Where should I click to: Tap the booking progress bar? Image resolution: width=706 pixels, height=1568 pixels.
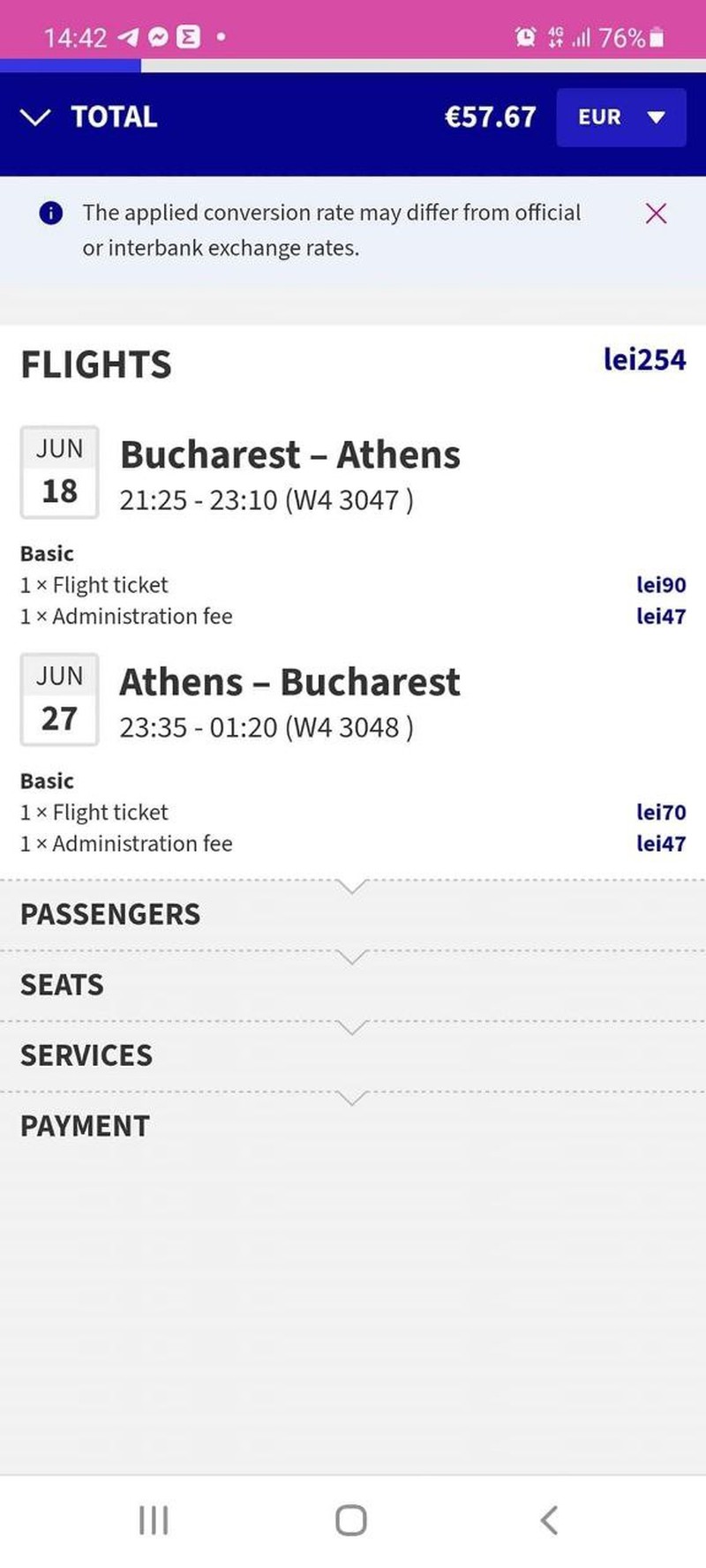(x=353, y=65)
